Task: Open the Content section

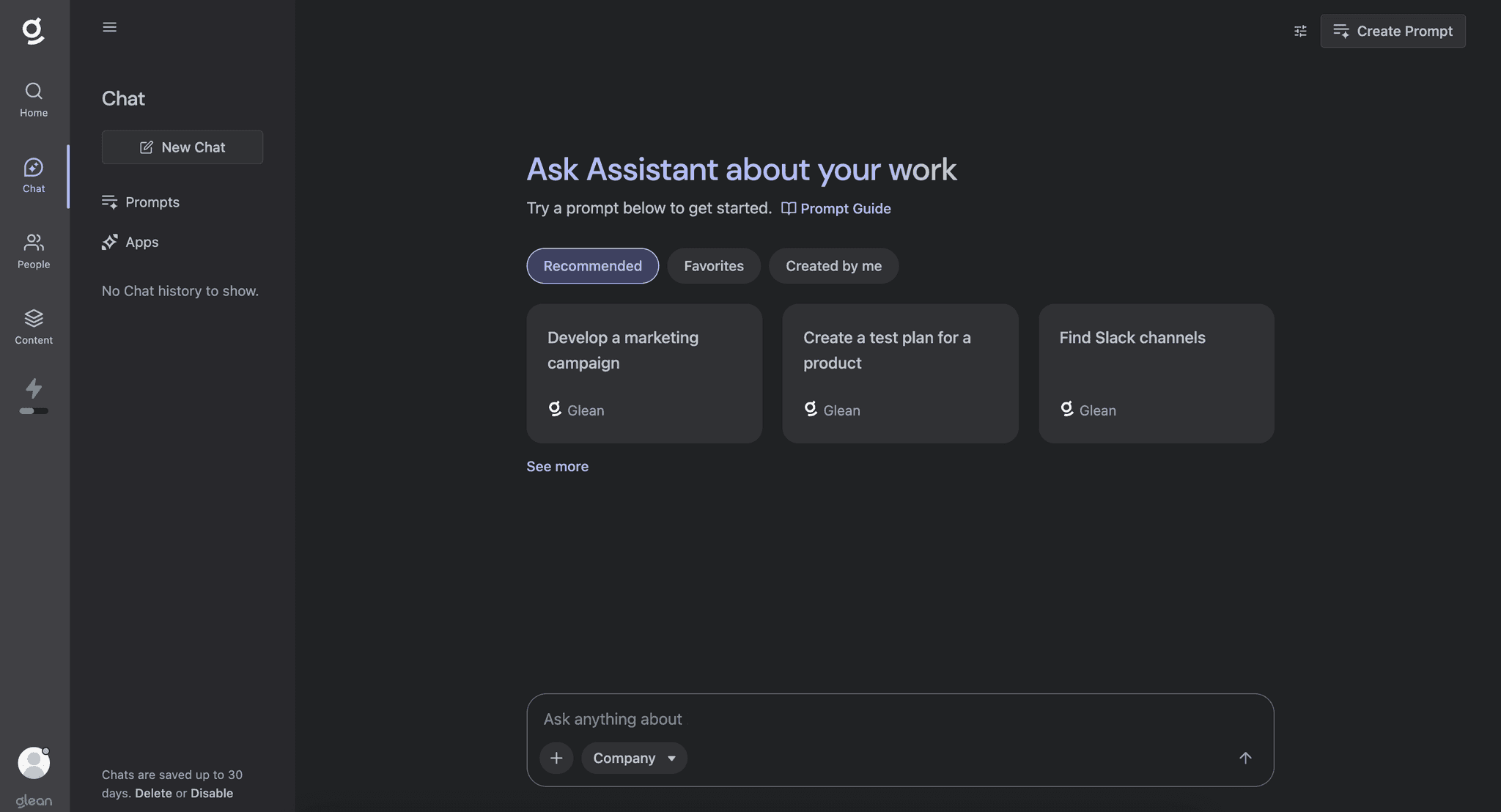Action: [x=33, y=326]
